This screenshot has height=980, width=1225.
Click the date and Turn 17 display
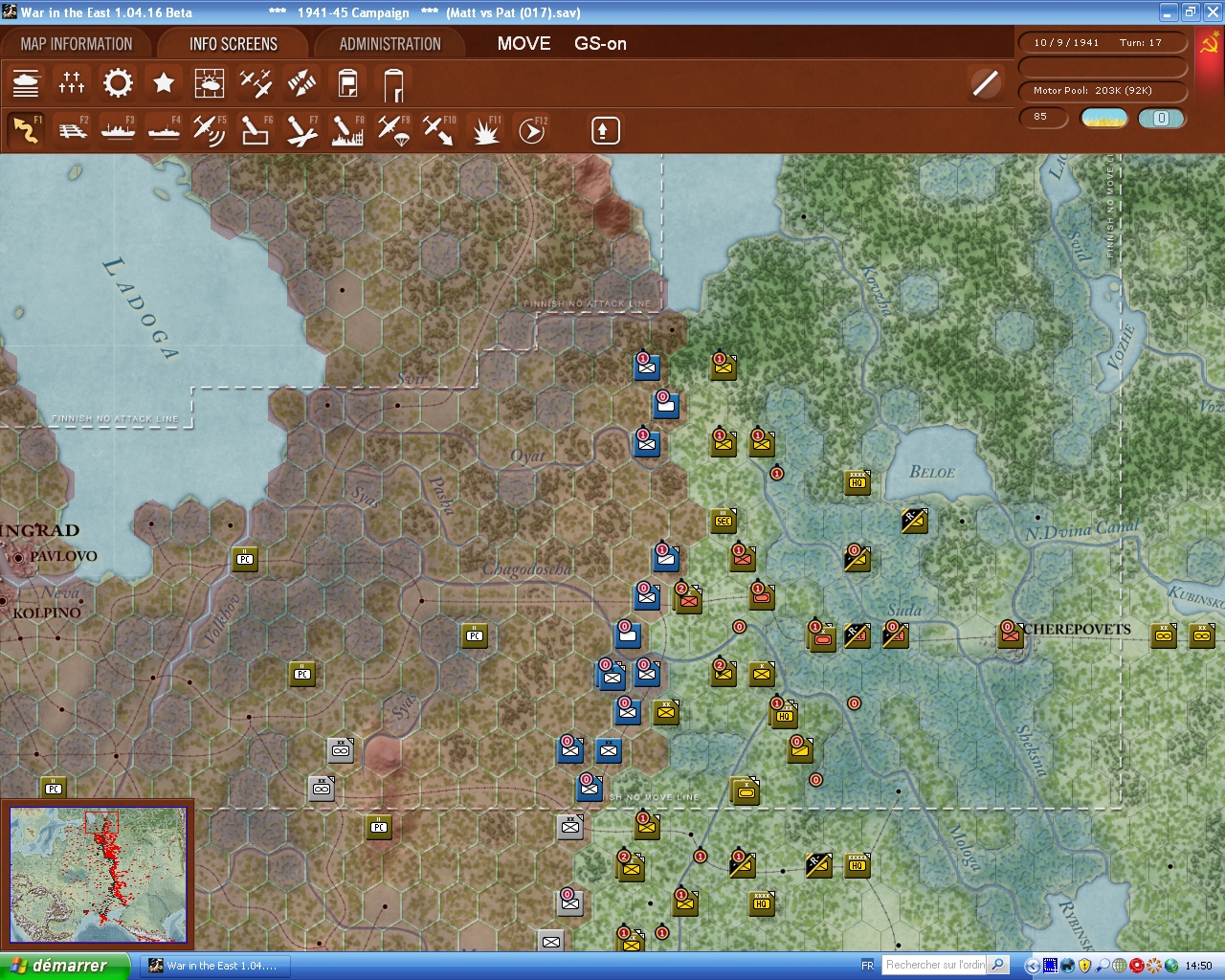1102,43
